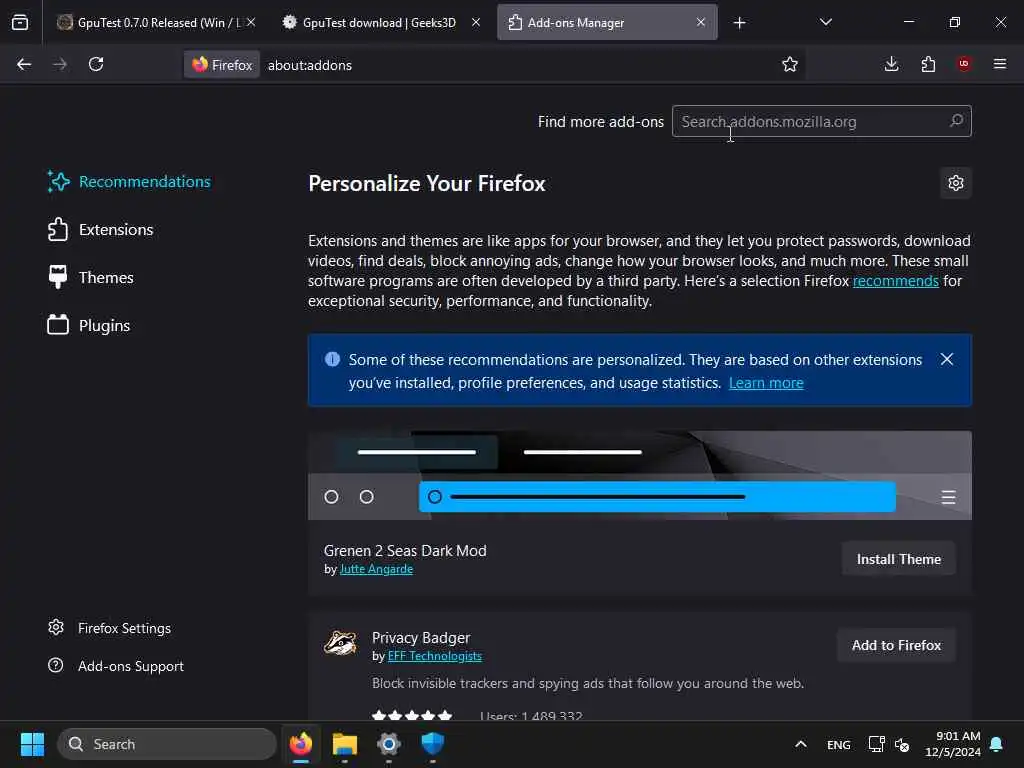
Task: Open the Downloads panel icon
Action: click(x=891, y=64)
